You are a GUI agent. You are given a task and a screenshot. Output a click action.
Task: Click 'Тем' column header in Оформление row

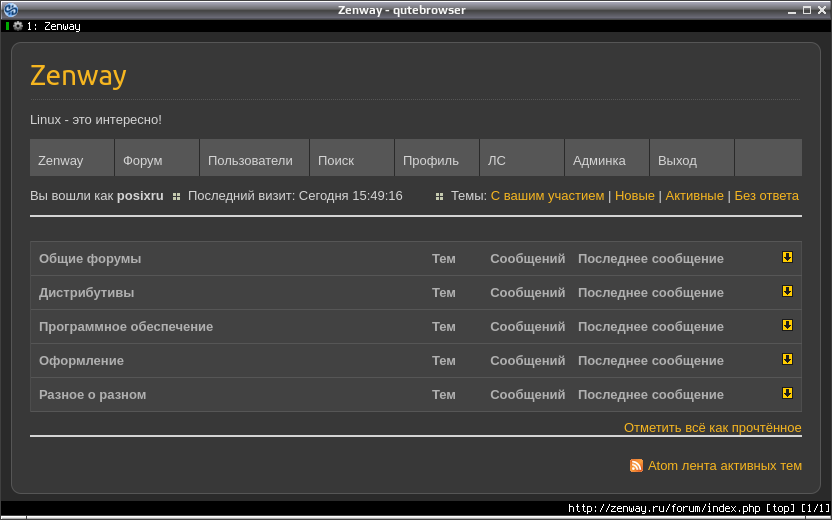444,361
